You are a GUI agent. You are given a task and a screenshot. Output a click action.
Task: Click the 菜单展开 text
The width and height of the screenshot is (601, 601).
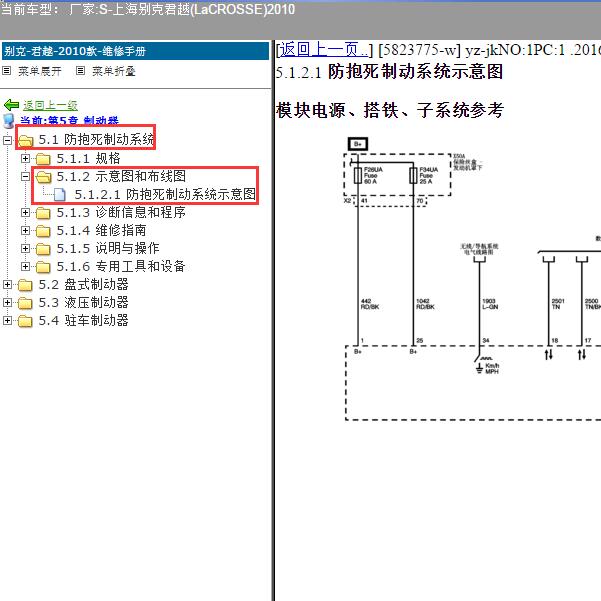(x=39, y=71)
